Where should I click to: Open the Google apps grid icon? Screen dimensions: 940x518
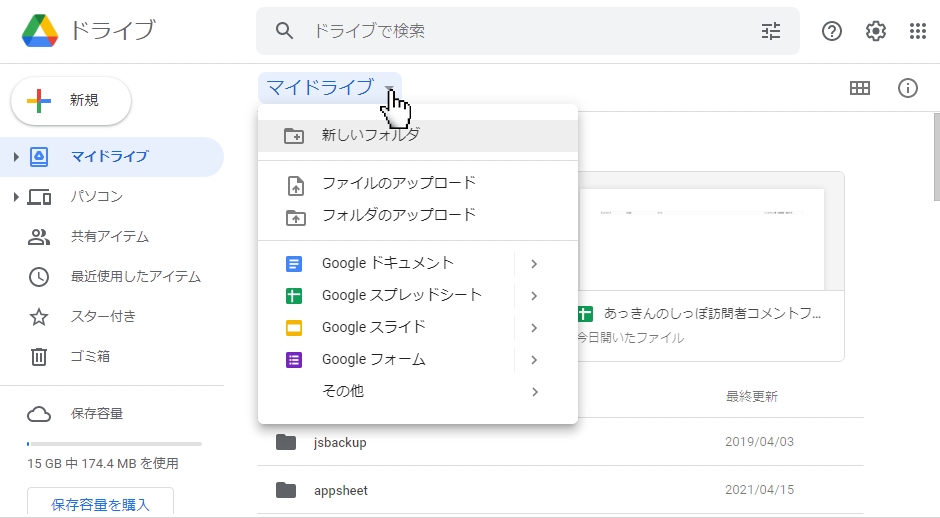coord(918,31)
